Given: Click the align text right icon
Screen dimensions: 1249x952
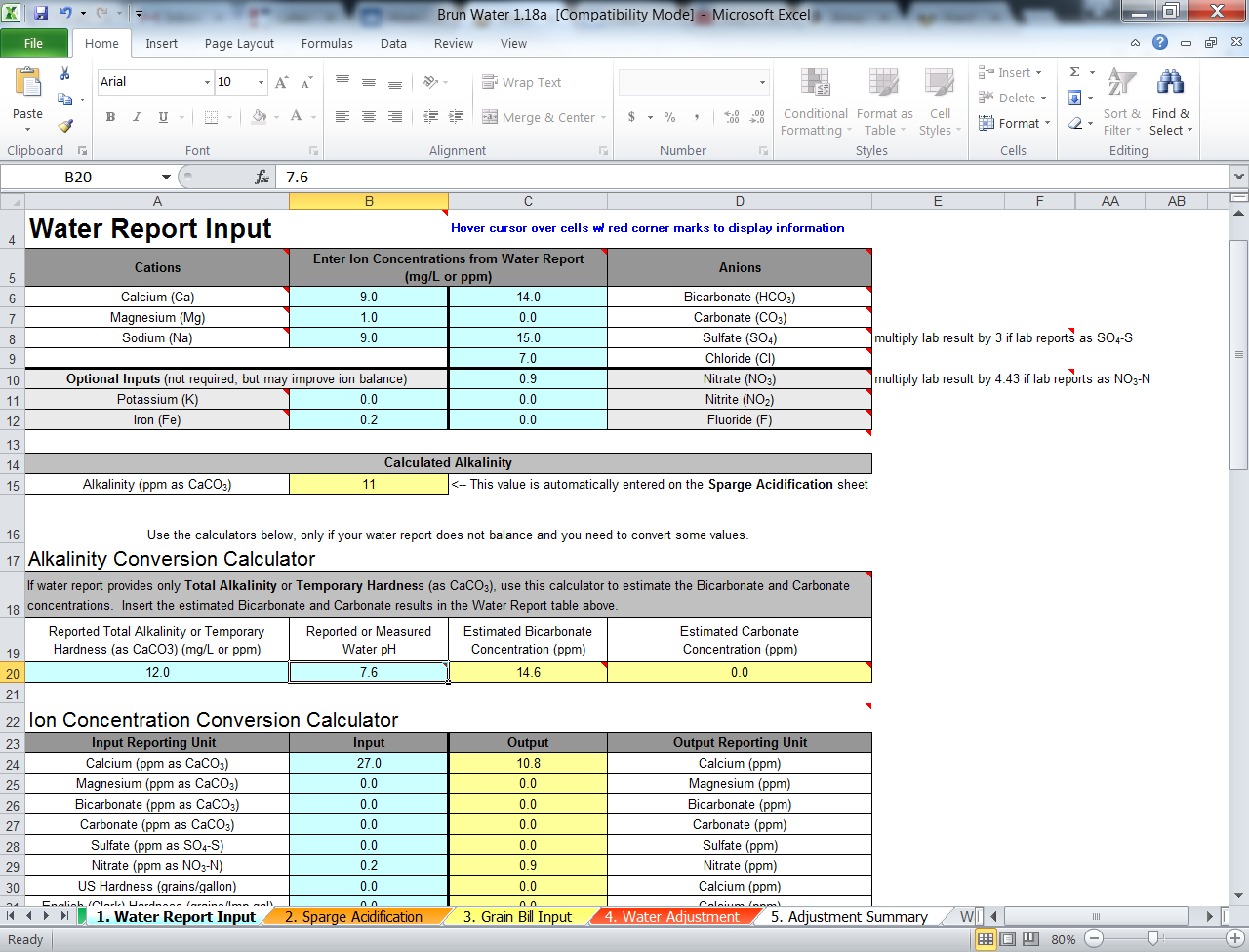Looking at the screenshot, I should (x=395, y=117).
